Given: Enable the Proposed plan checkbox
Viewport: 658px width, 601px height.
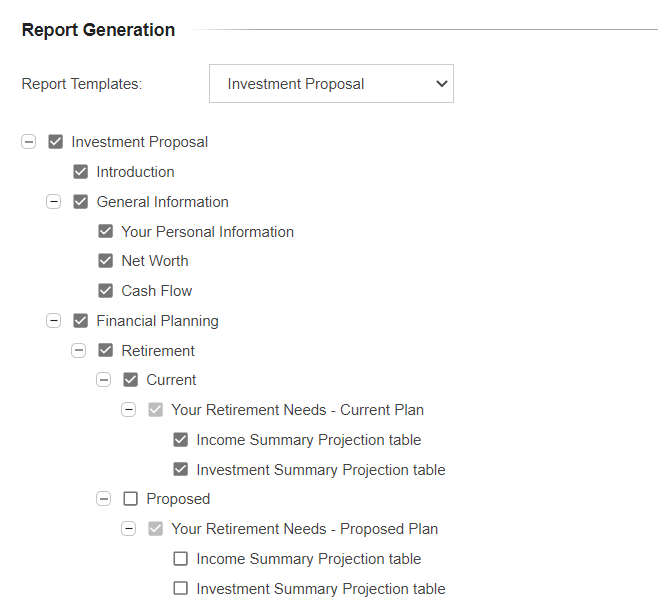Looking at the screenshot, I should pyautogui.click(x=131, y=499).
